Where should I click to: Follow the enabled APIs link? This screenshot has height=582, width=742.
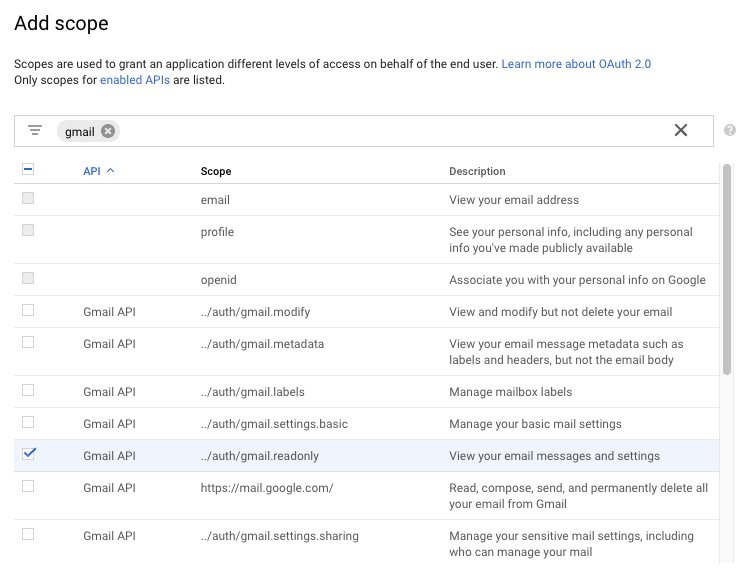134,80
